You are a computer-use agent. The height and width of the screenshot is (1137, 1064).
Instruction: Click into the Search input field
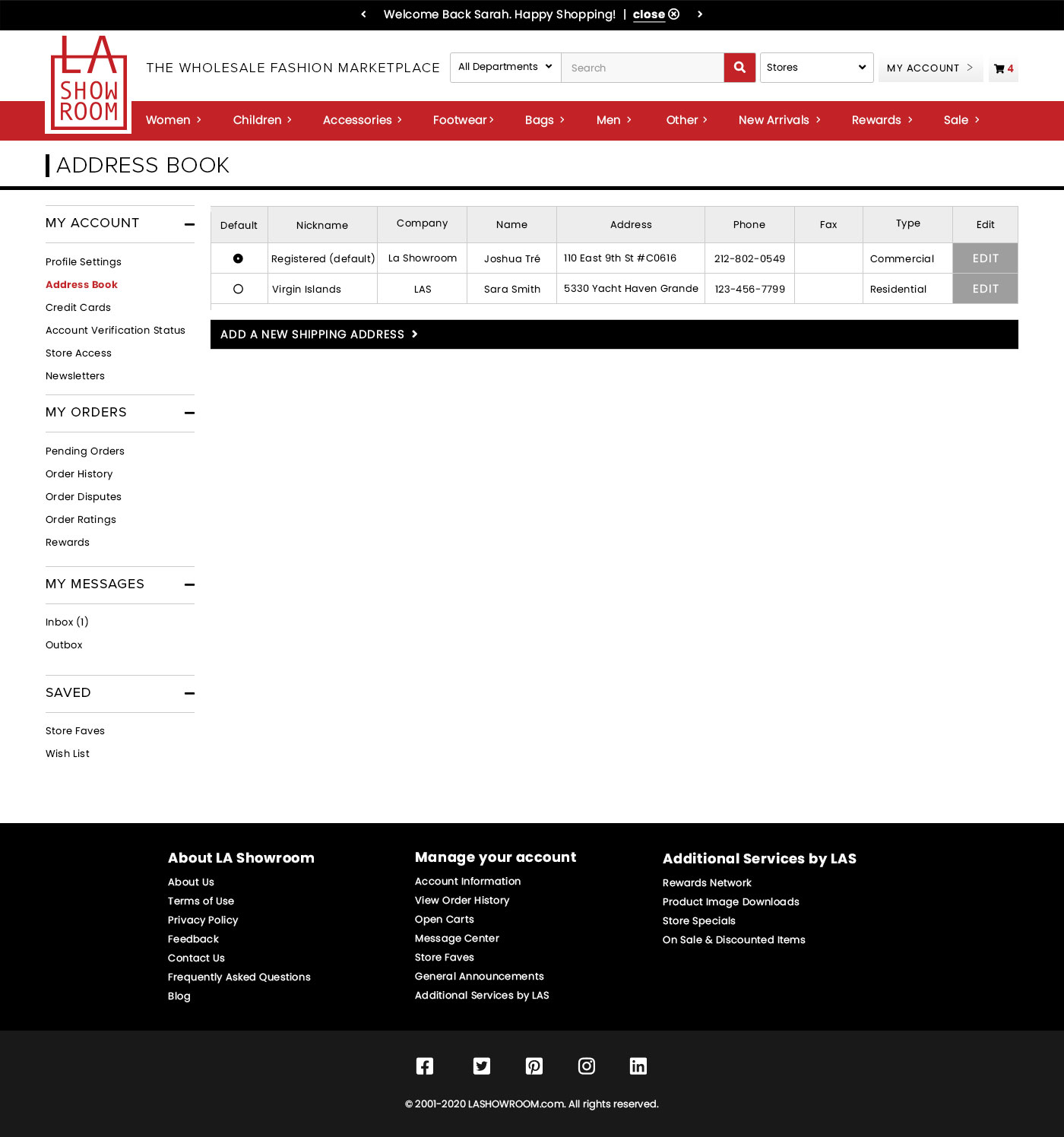[642, 68]
